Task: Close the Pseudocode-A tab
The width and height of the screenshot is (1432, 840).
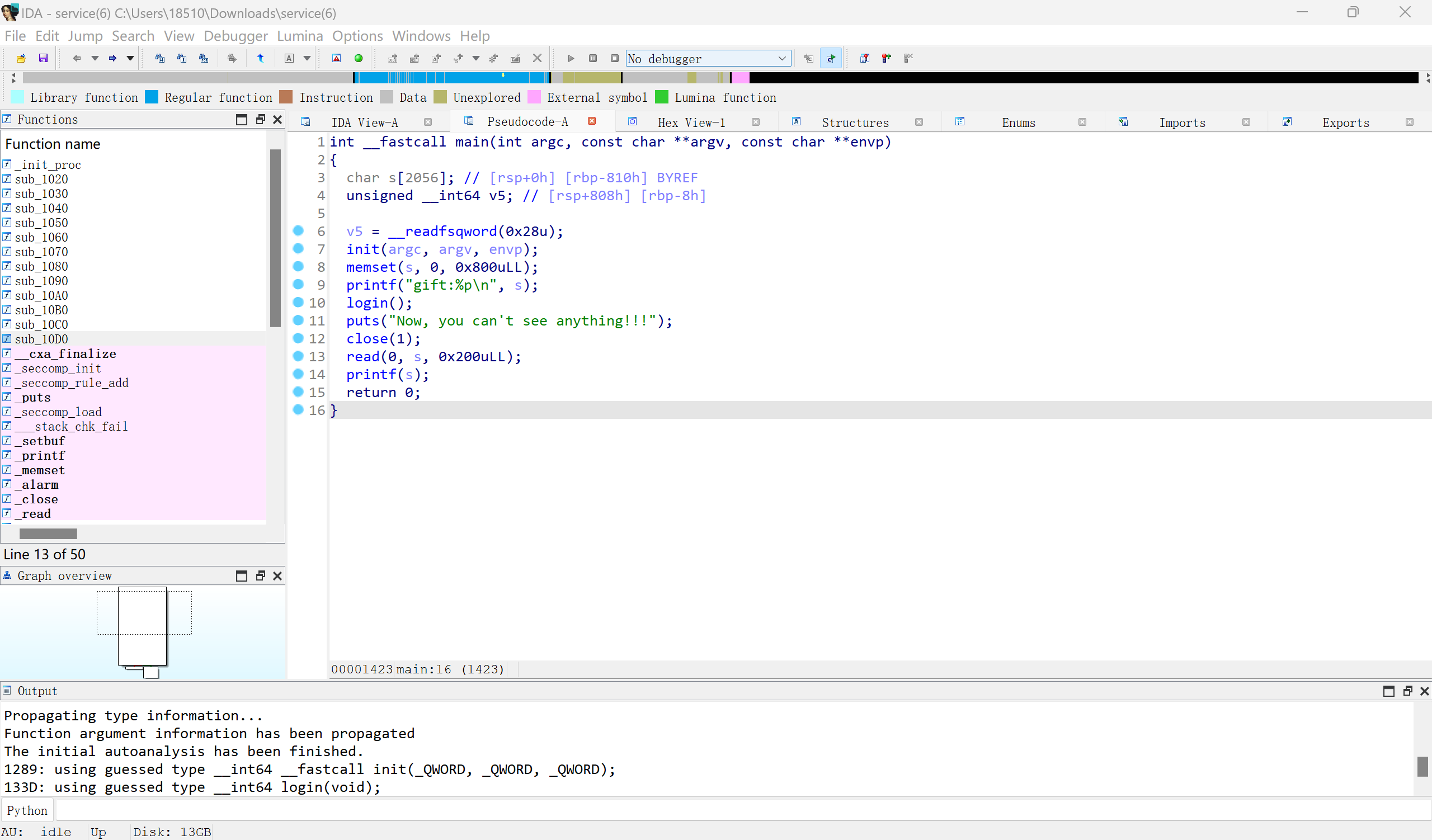Action: tap(592, 121)
